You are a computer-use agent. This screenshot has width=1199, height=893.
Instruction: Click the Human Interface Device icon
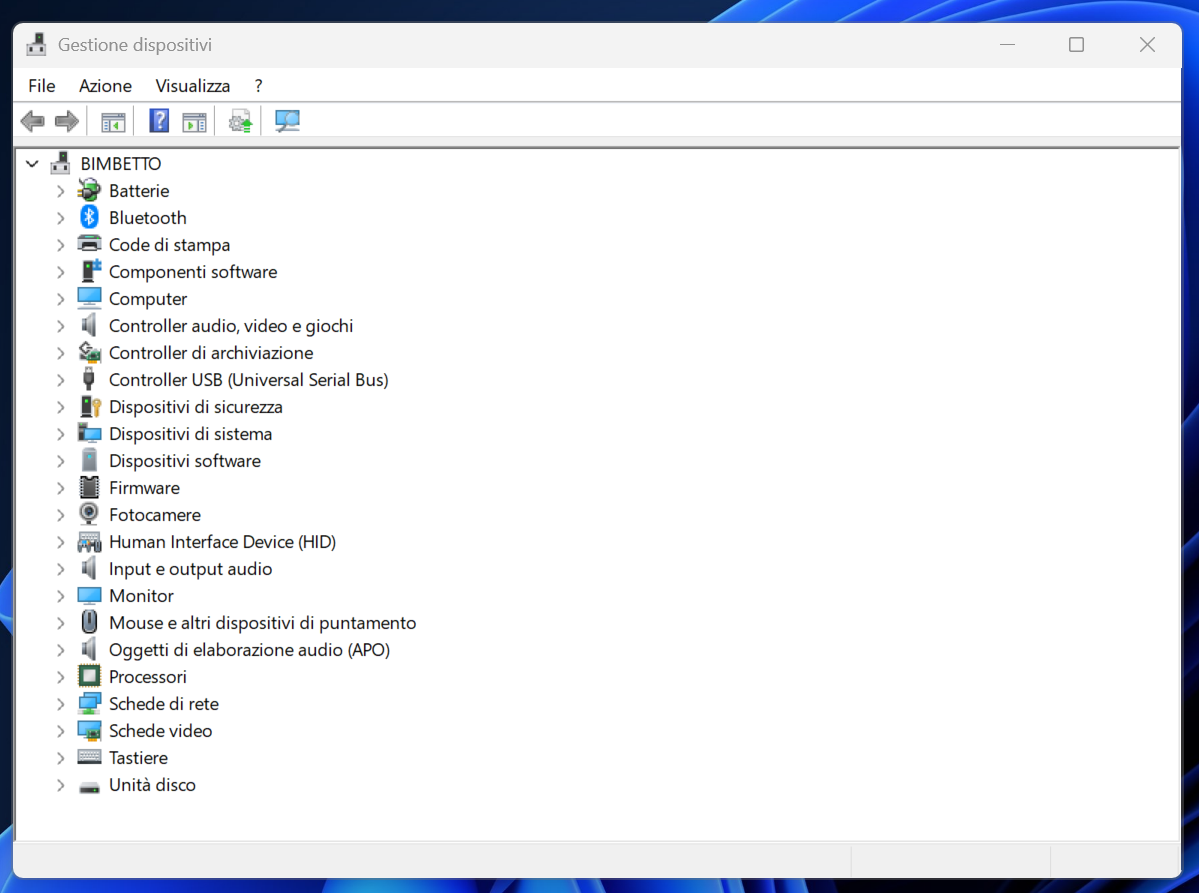coord(89,542)
